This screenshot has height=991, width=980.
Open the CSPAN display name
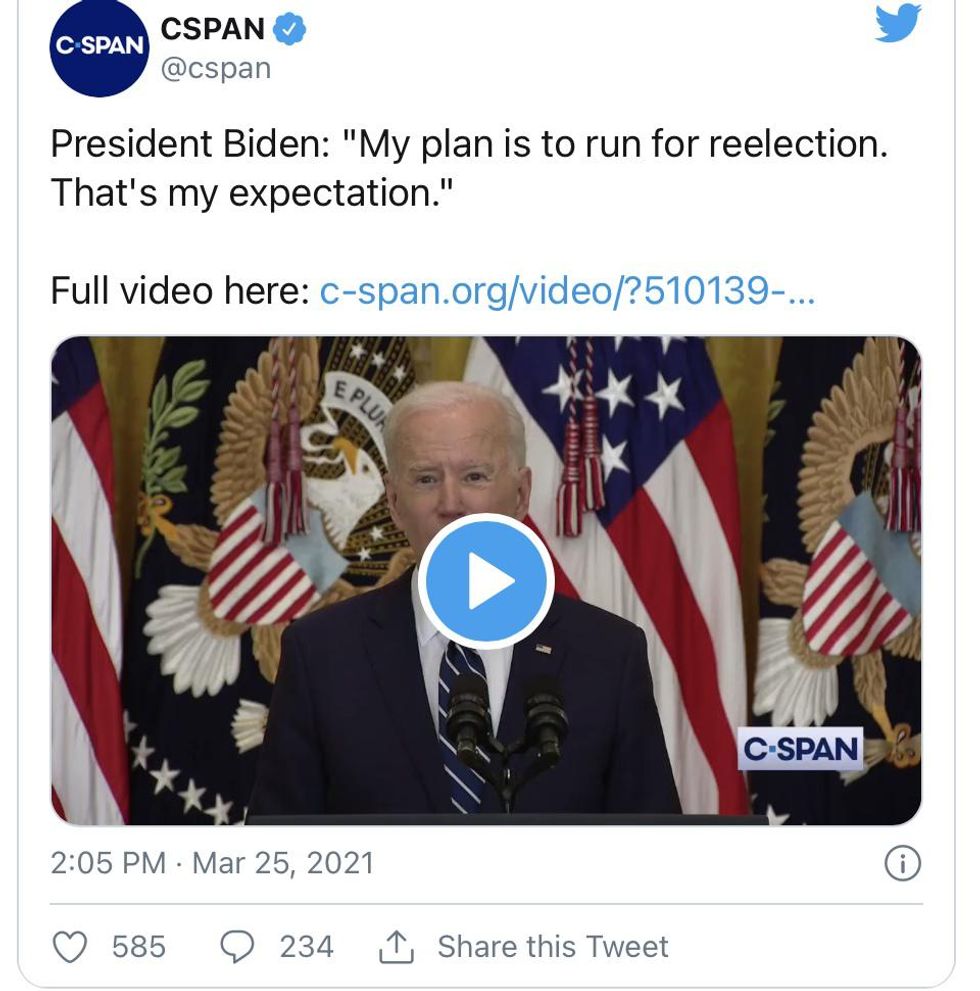[x=212, y=30]
